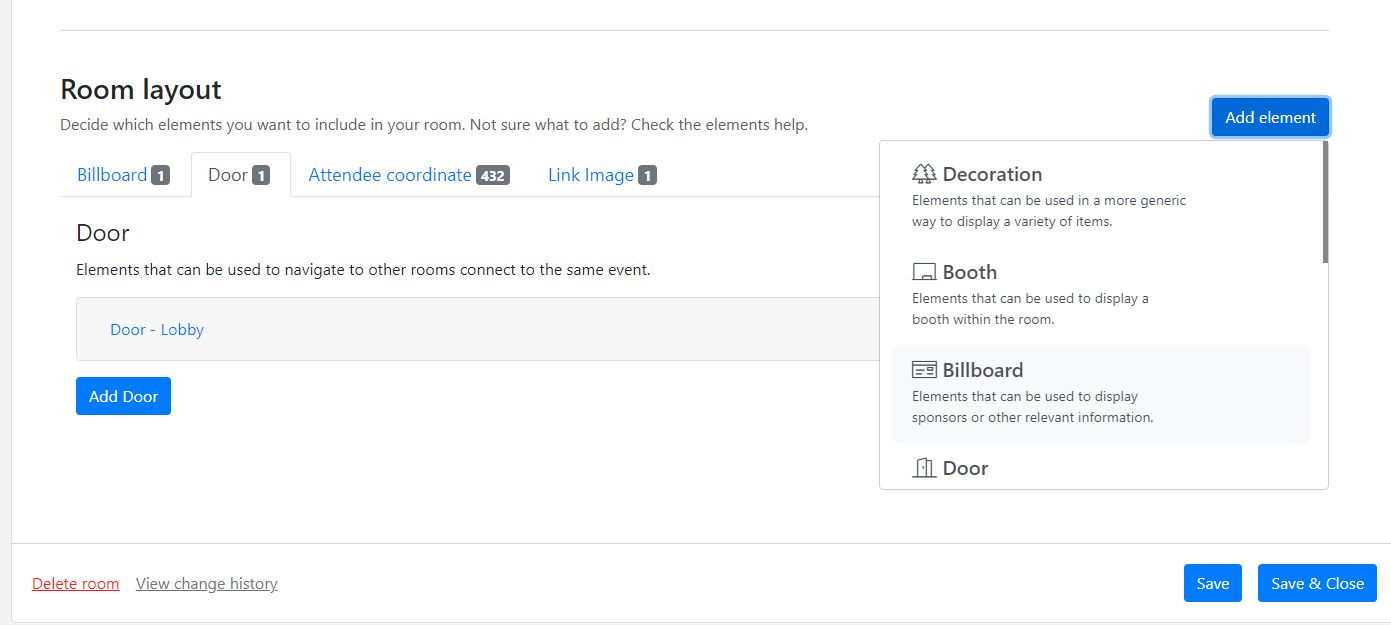Image resolution: width=1391 pixels, height=625 pixels.
Task: Select the Door element option
Action: point(1101,467)
